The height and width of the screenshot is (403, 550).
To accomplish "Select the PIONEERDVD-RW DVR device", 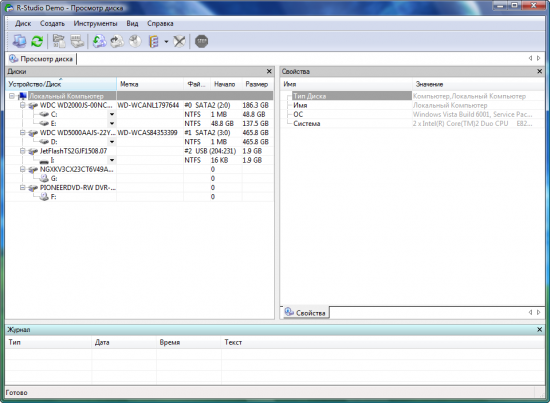I will pyautogui.click(x=78, y=188).
